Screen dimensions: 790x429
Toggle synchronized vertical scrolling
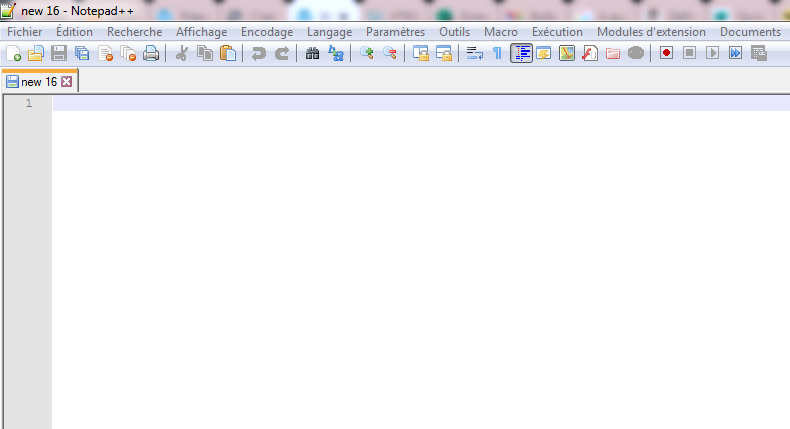coord(420,53)
